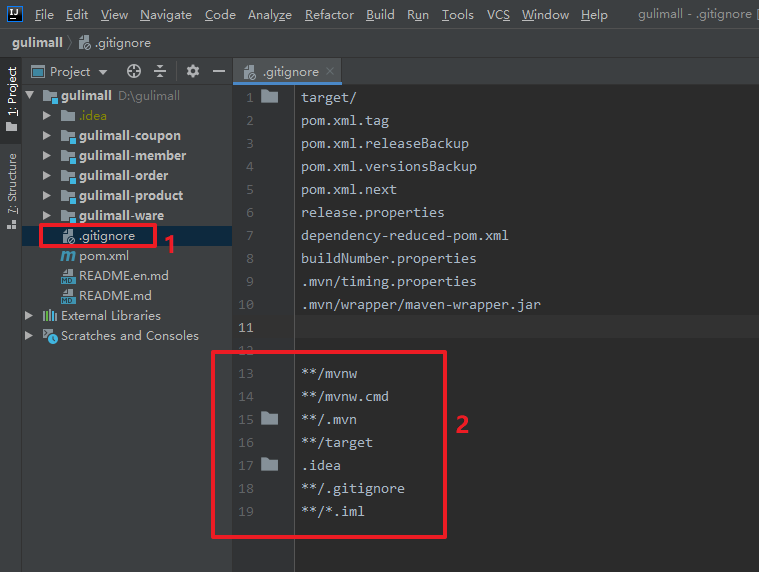Expand the .idea folder
Image resolution: width=759 pixels, height=572 pixels.
click(x=46, y=116)
